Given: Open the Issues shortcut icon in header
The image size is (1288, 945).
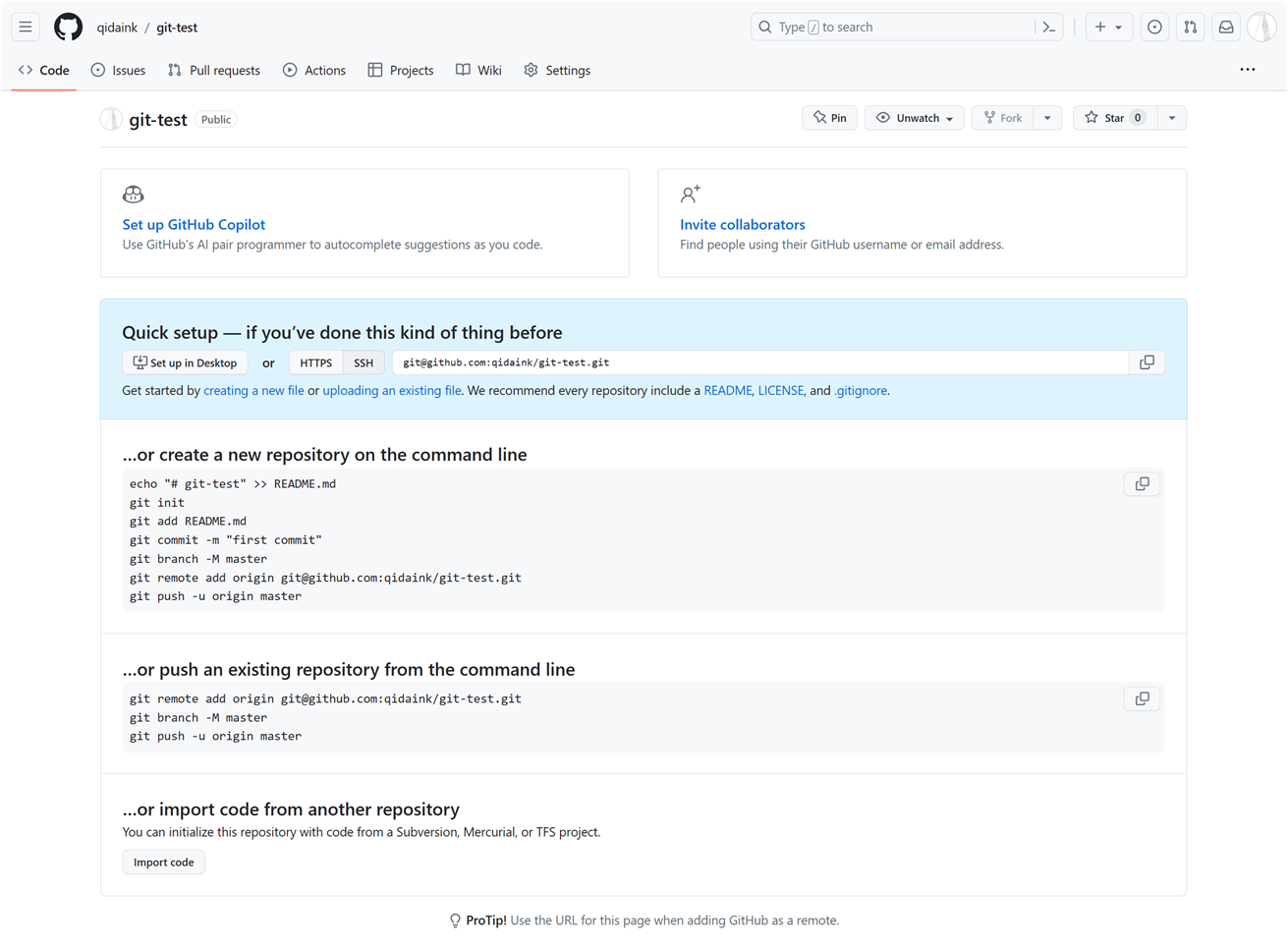Looking at the screenshot, I should [x=1154, y=28].
